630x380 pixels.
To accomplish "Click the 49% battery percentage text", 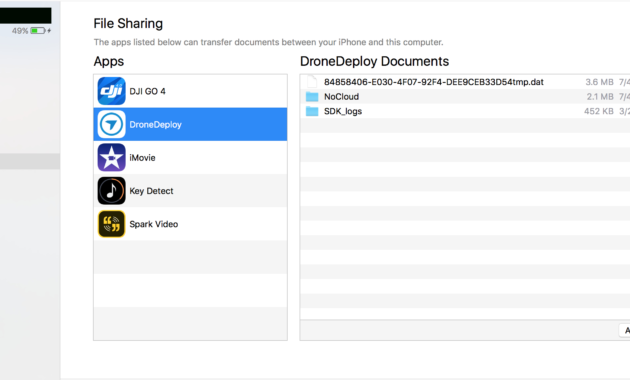I will [20, 31].
